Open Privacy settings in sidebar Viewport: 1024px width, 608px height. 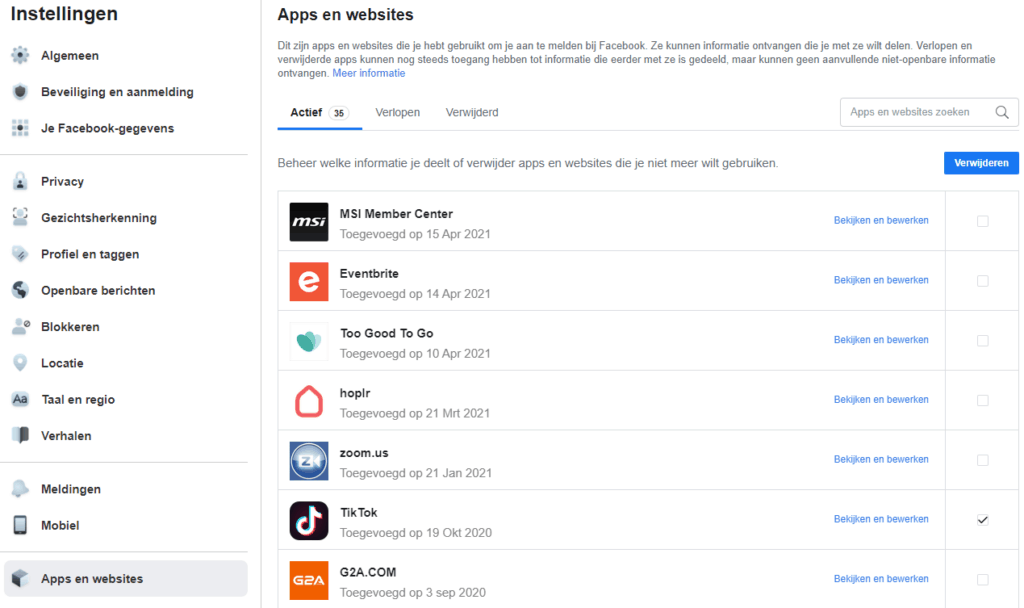pyautogui.click(x=62, y=182)
